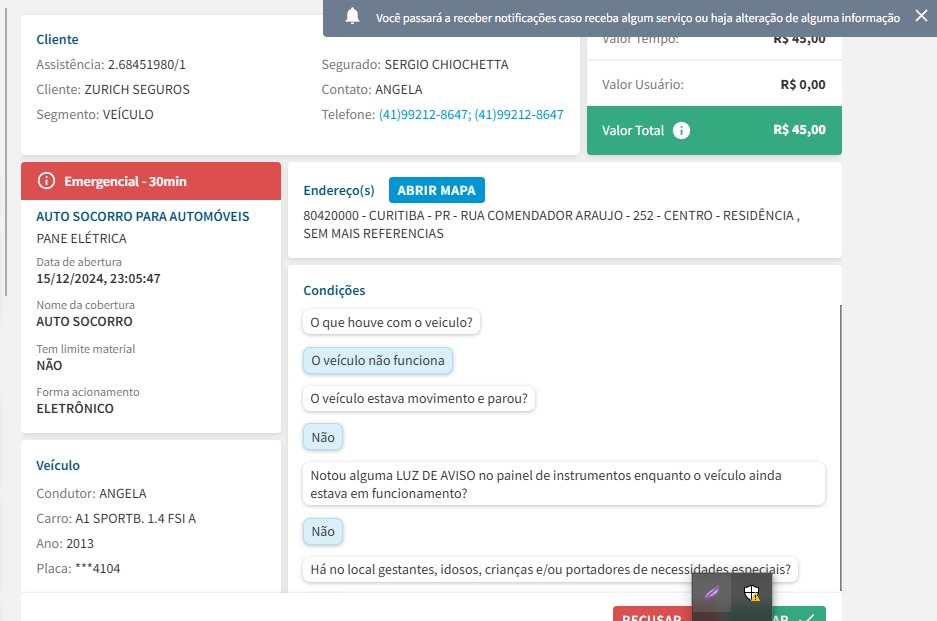Click the Condições section heading

(334, 290)
